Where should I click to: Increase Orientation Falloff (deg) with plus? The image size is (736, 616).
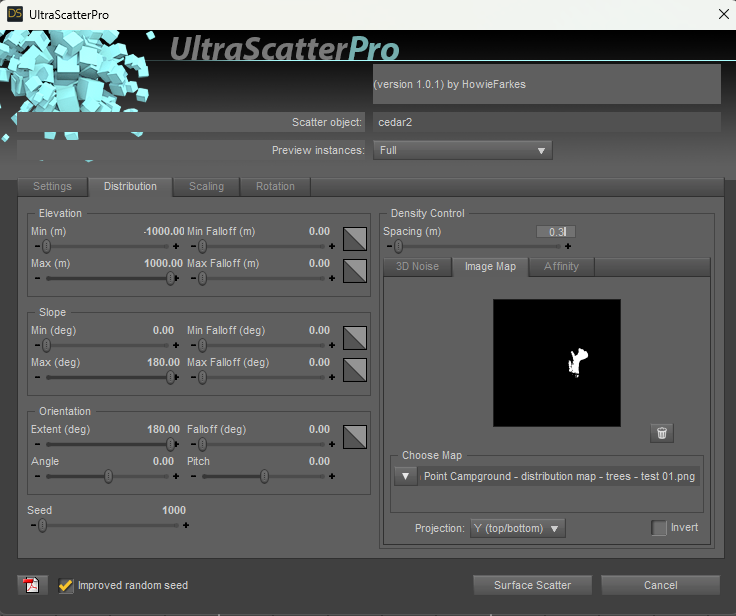coord(332,444)
